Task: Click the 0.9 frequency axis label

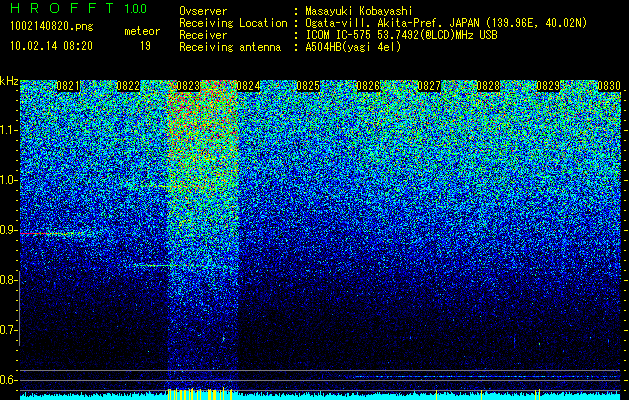Action: 8,230
